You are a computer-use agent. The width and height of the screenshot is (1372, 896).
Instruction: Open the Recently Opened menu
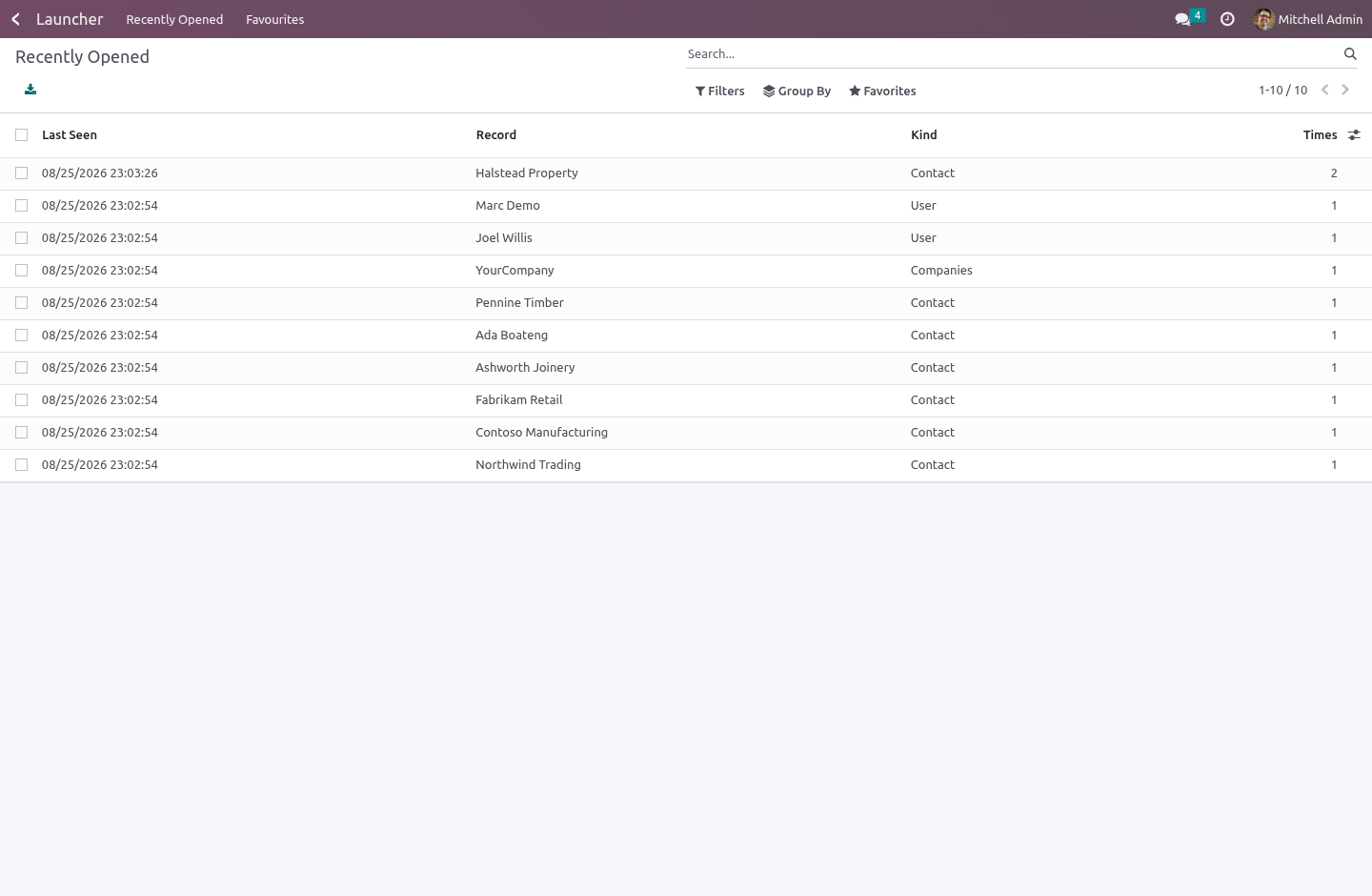point(174,19)
